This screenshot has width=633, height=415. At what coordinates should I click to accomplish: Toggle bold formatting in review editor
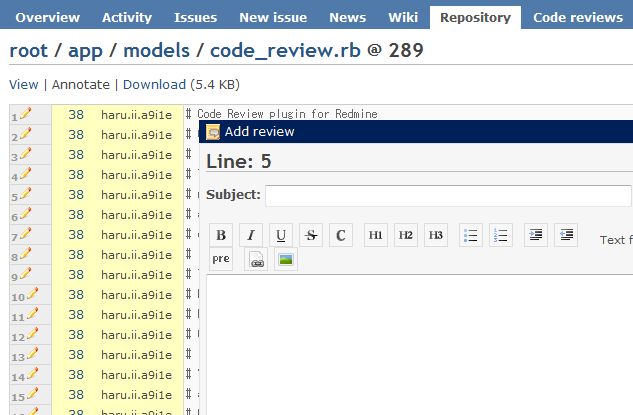tap(221, 235)
